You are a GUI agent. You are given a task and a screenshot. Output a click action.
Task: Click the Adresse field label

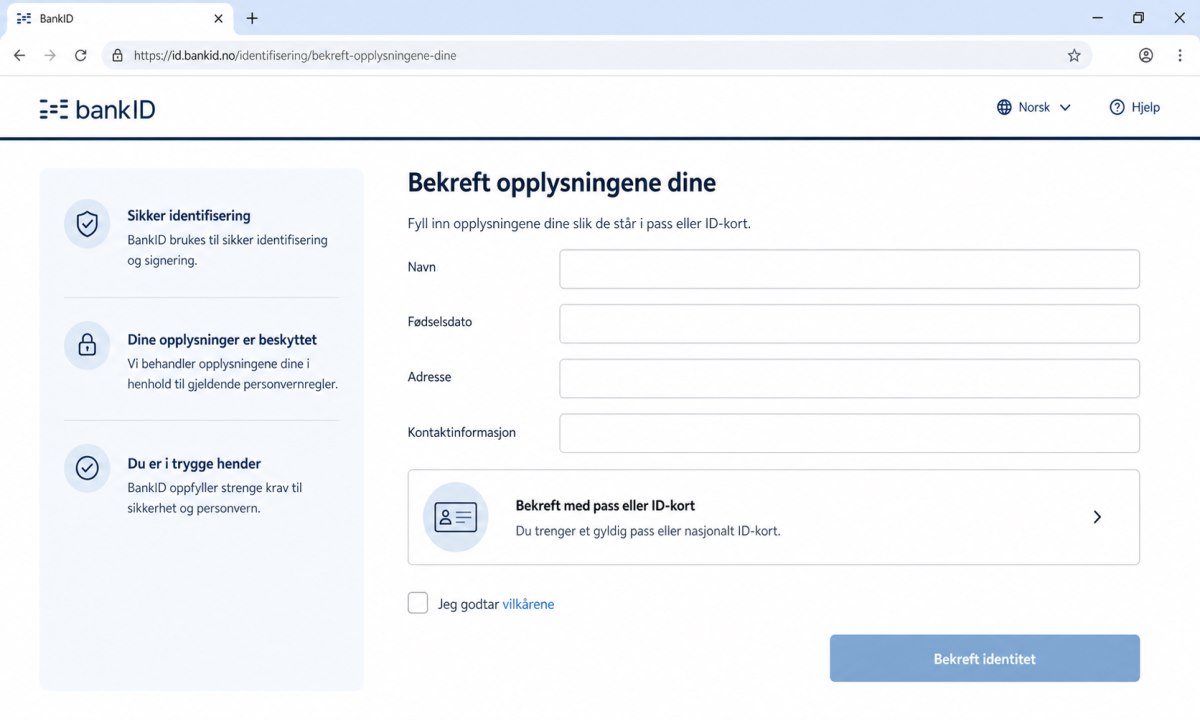pyautogui.click(x=430, y=377)
